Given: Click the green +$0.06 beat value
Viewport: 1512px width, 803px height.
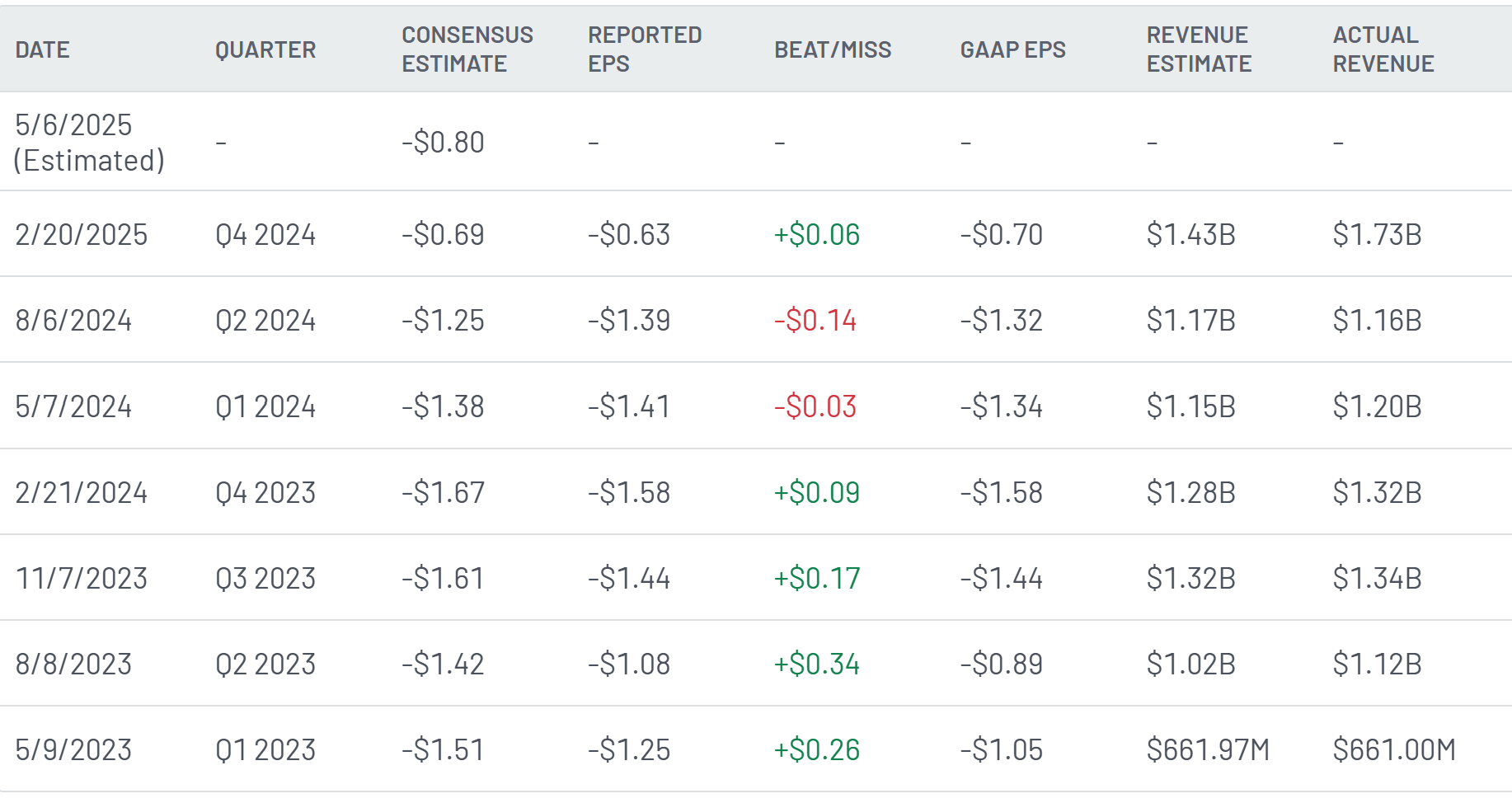Looking at the screenshot, I should coord(816,235).
